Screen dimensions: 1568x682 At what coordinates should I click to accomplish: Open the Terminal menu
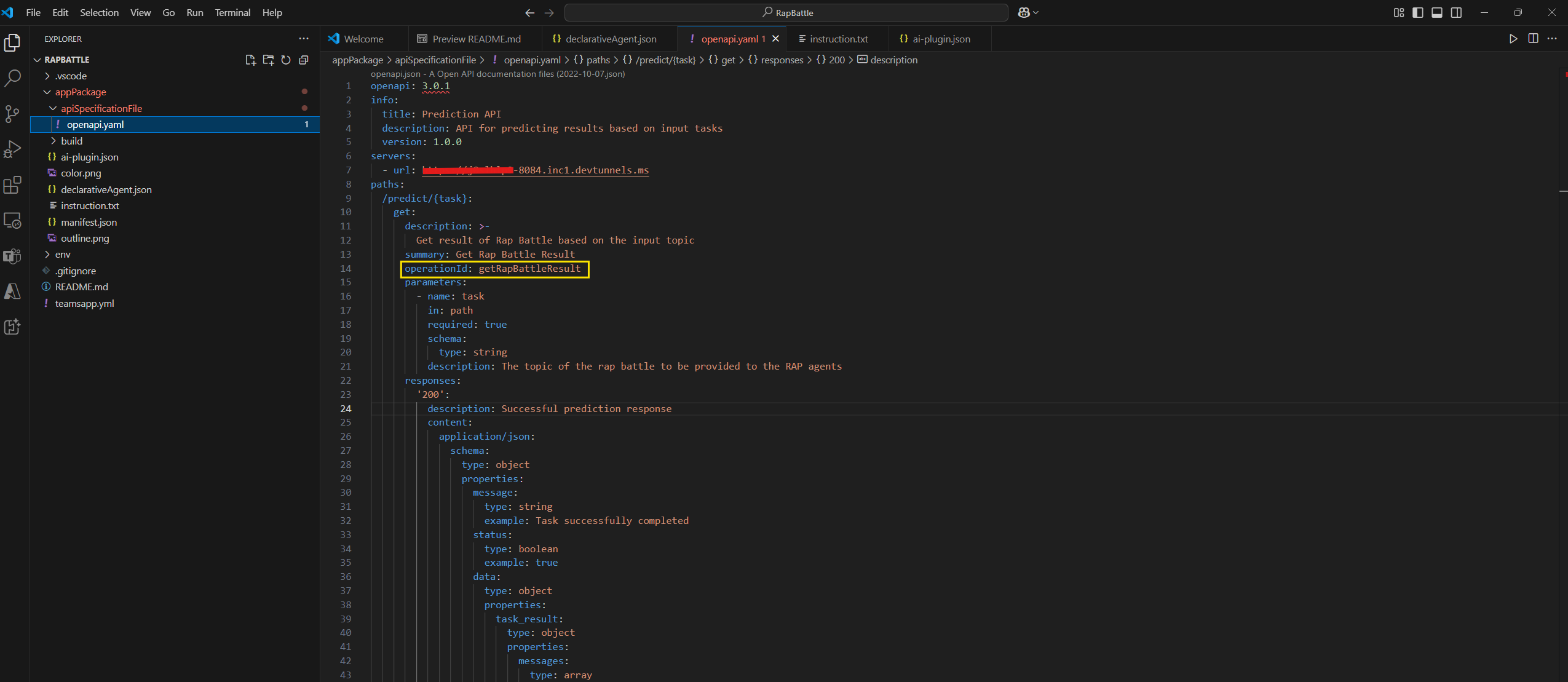click(232, 12)
